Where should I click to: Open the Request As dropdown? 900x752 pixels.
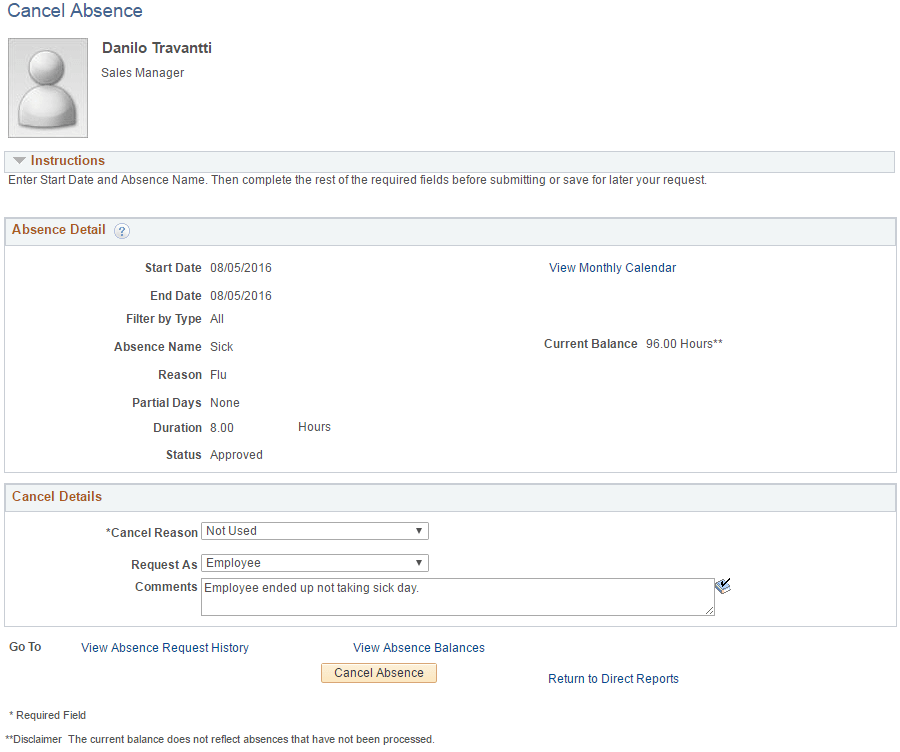pos(420,562)
